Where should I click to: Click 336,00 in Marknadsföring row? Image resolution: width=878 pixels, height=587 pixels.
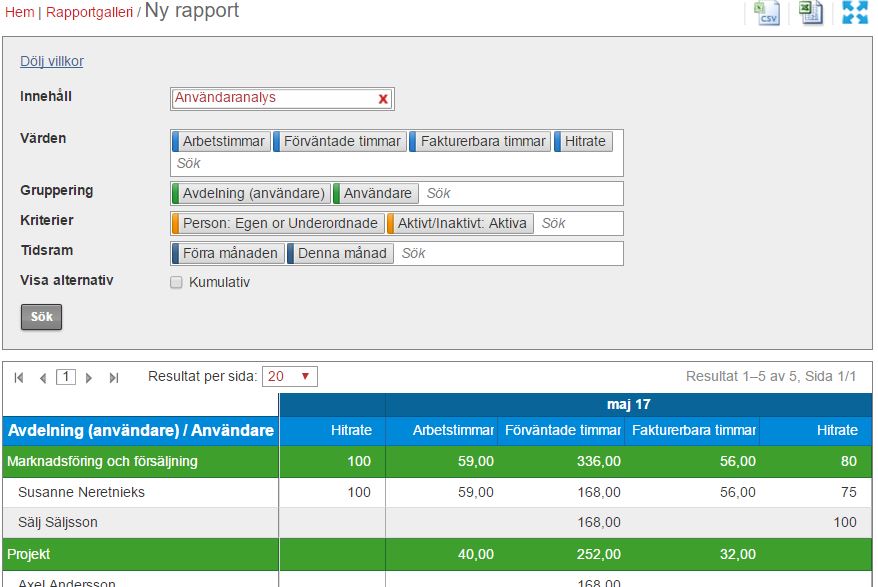pyautogui.click(x=599, y=462)
